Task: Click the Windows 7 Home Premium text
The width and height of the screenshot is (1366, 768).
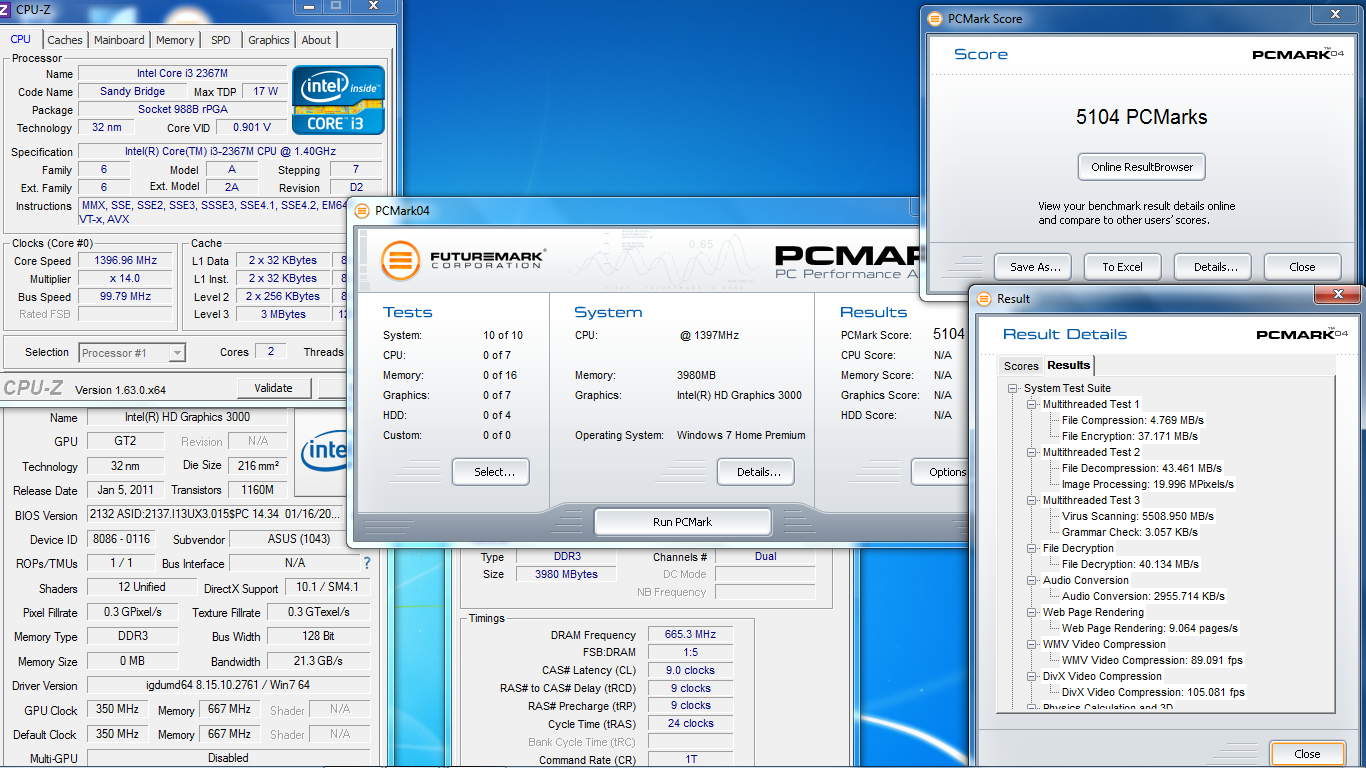Action: click(741, 435)
